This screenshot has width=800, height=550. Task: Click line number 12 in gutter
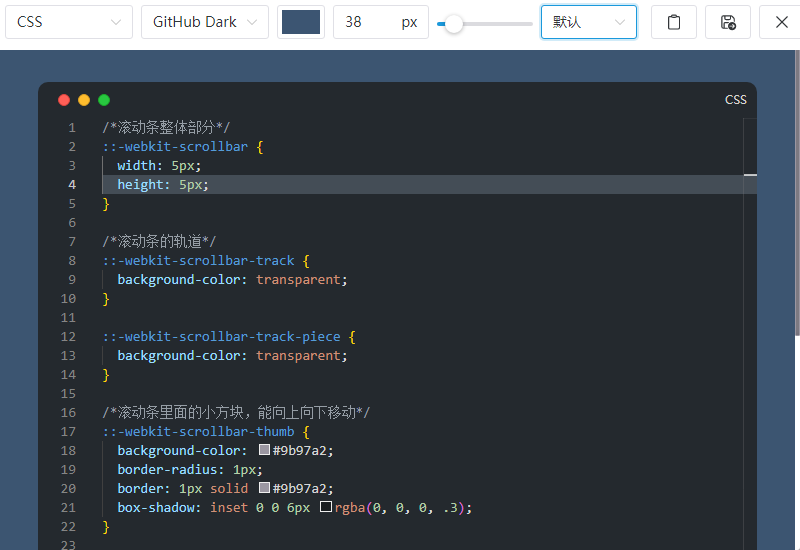coord(68,337)
